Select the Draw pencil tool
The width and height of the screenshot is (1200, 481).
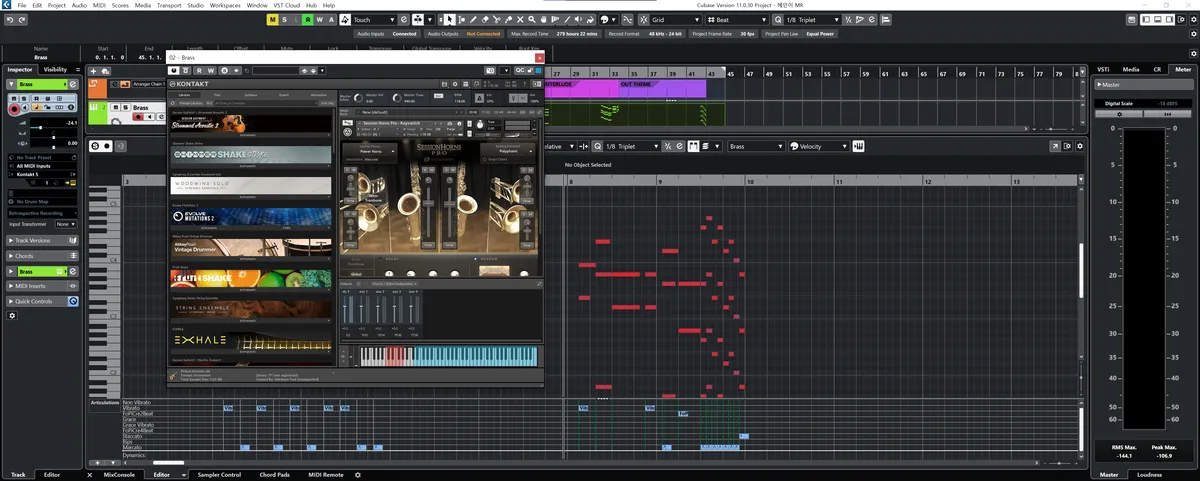[474, 19]
